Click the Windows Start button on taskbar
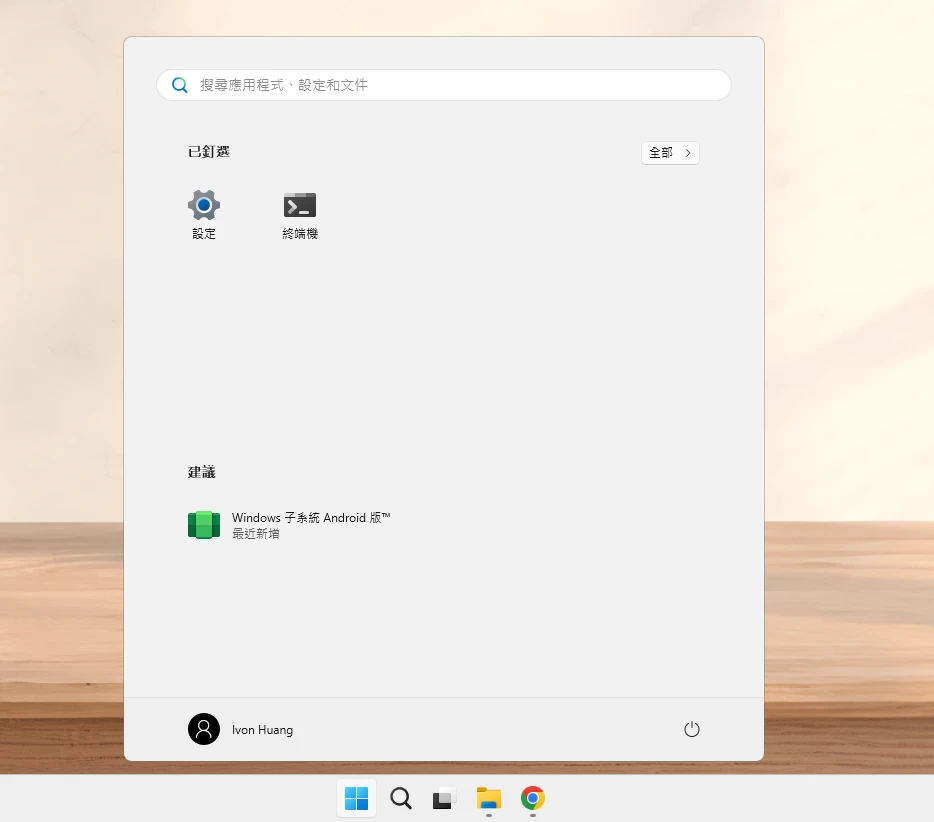The height and width of the screenshot is (822, 934). coord(357,798)
